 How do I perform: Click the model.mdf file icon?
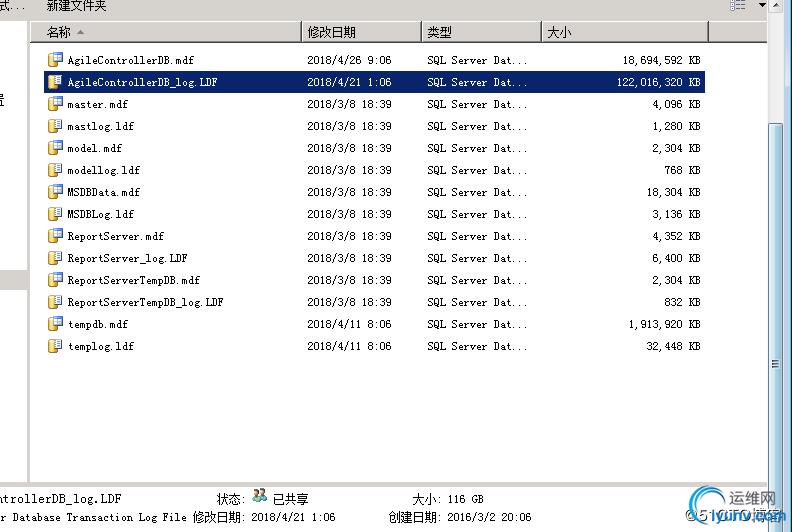55,148
